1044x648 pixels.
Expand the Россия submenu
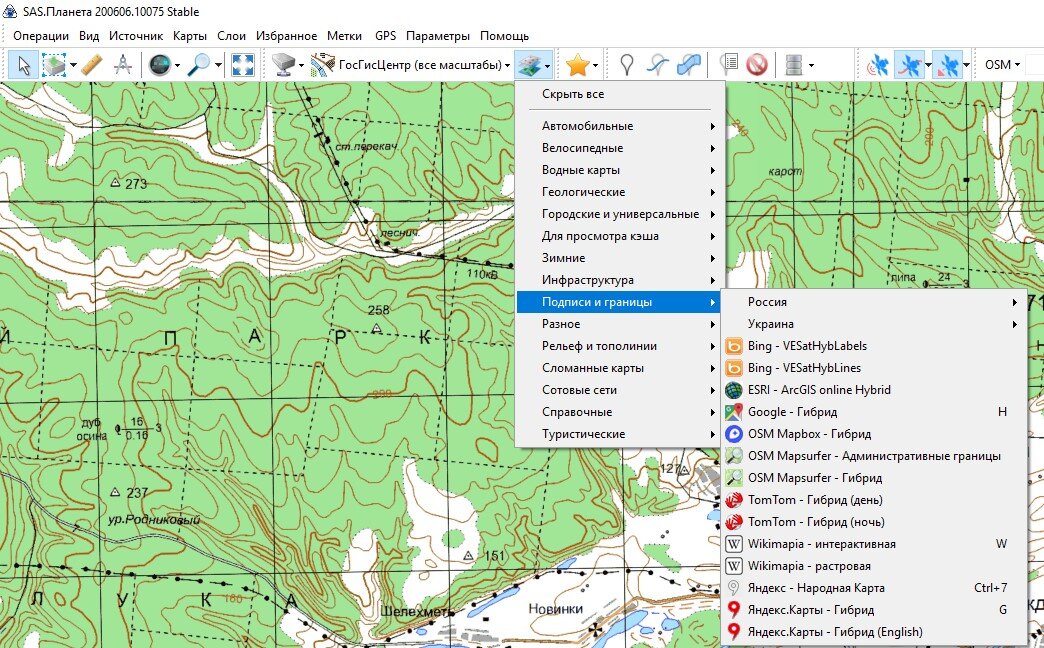pos(874,302)
